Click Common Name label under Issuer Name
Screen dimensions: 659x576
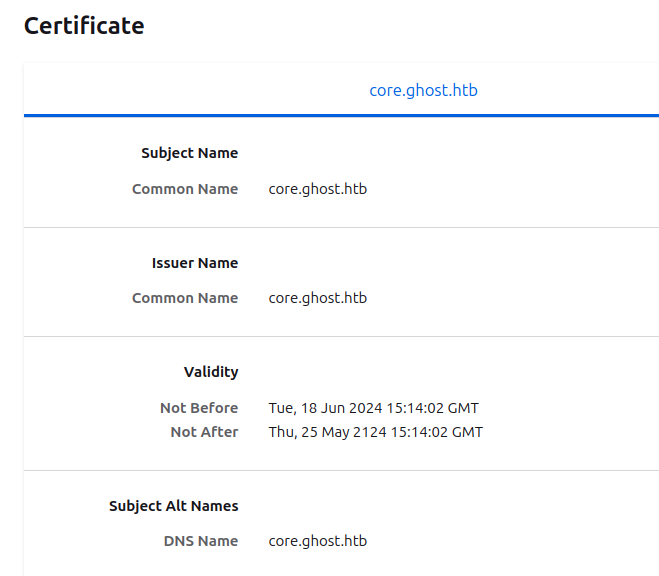185,298
